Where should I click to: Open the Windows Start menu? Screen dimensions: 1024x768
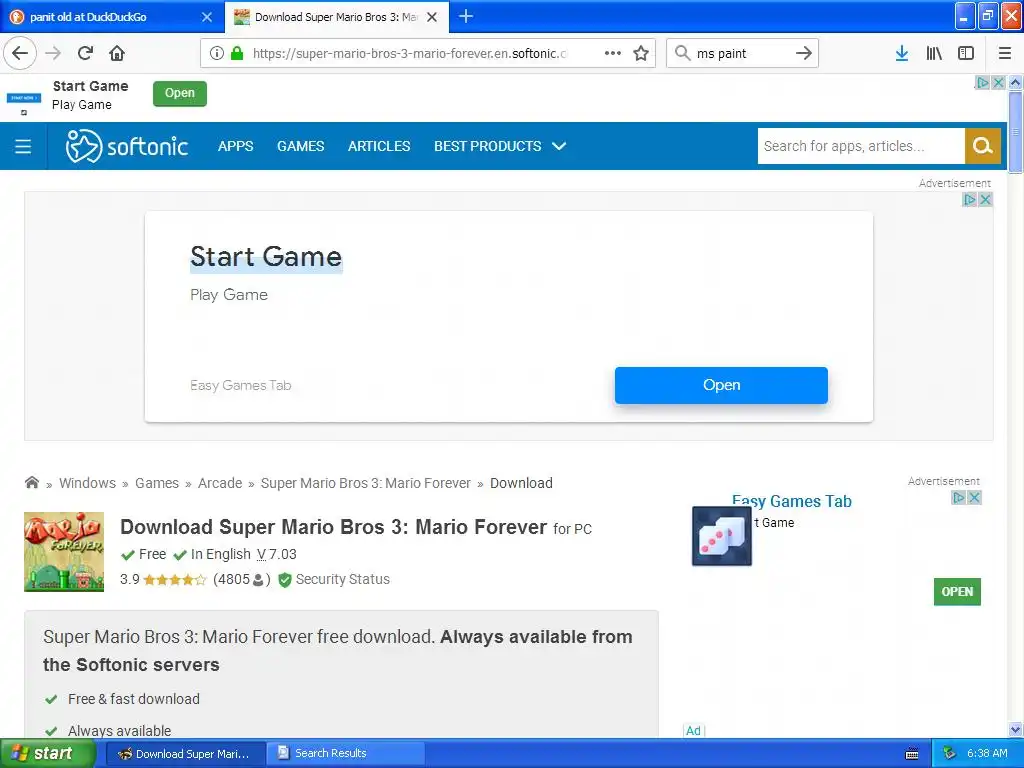click(x=47, y=754)
